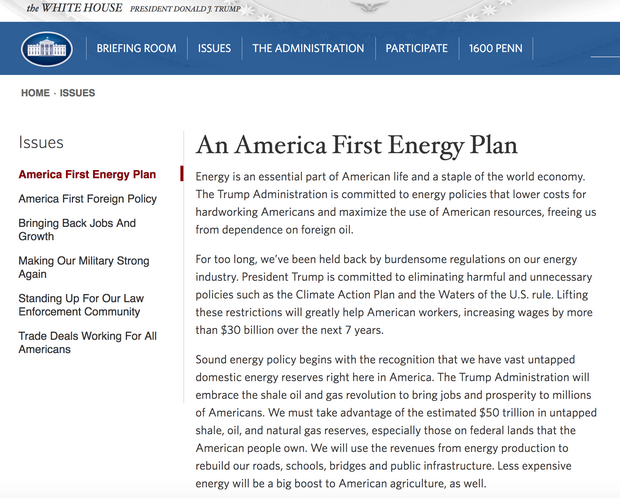The width and height of the screenshot is (620, 498).
Task: Go to Home breadcrumb link
Action: point(35,93)
